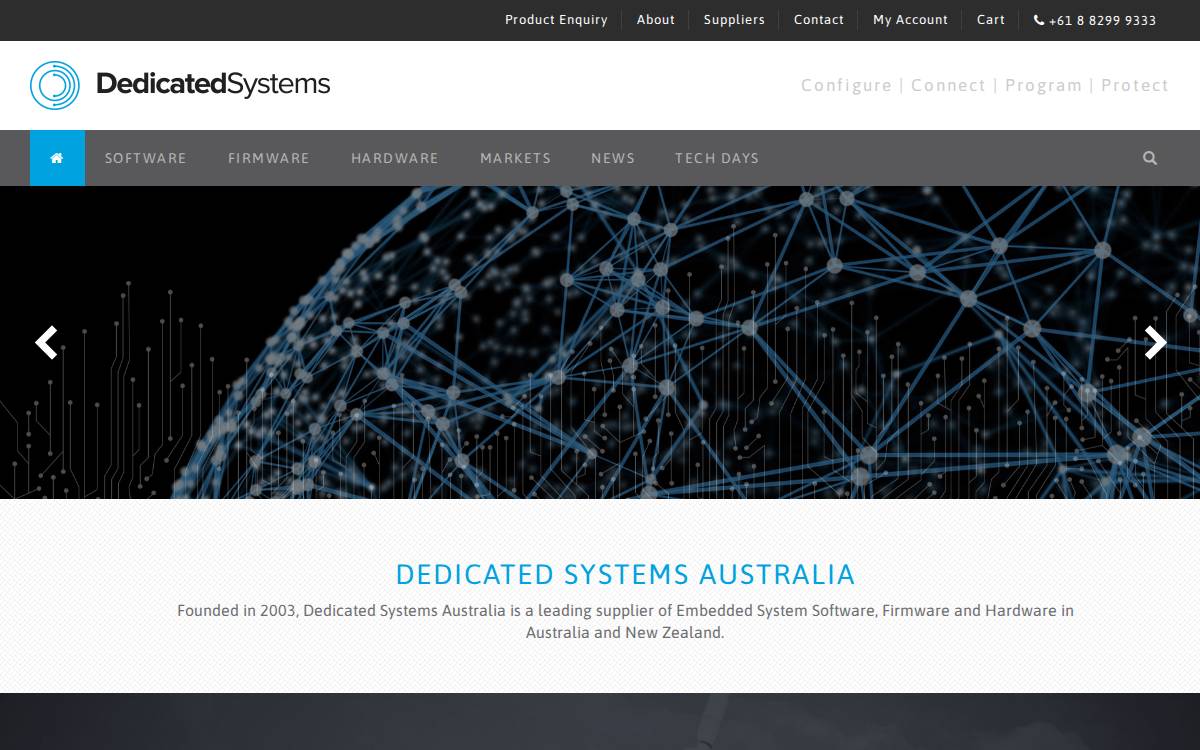Click the home icon in navigation bar

point(57,158)
